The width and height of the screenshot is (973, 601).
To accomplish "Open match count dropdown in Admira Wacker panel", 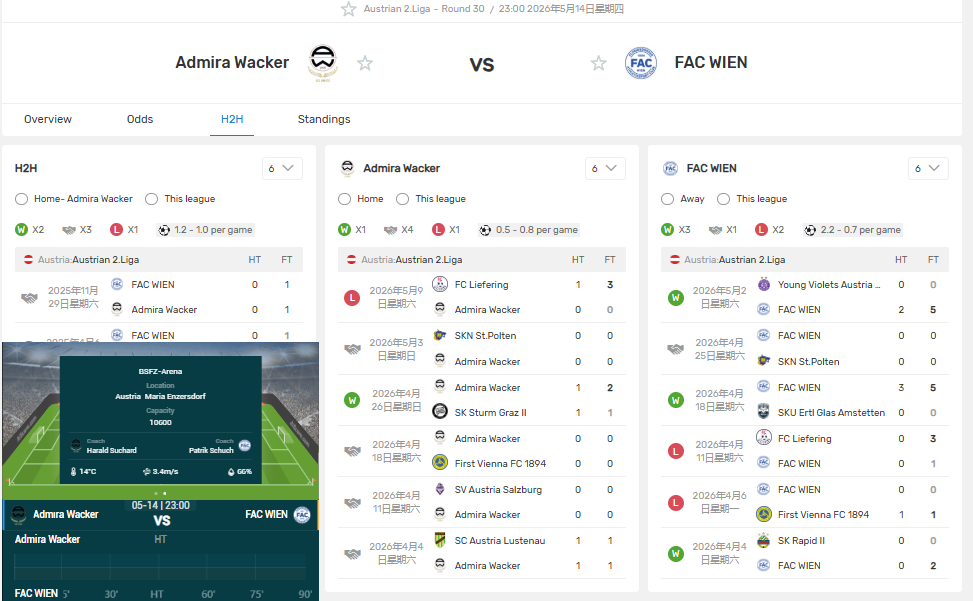I will click(605, 168).
